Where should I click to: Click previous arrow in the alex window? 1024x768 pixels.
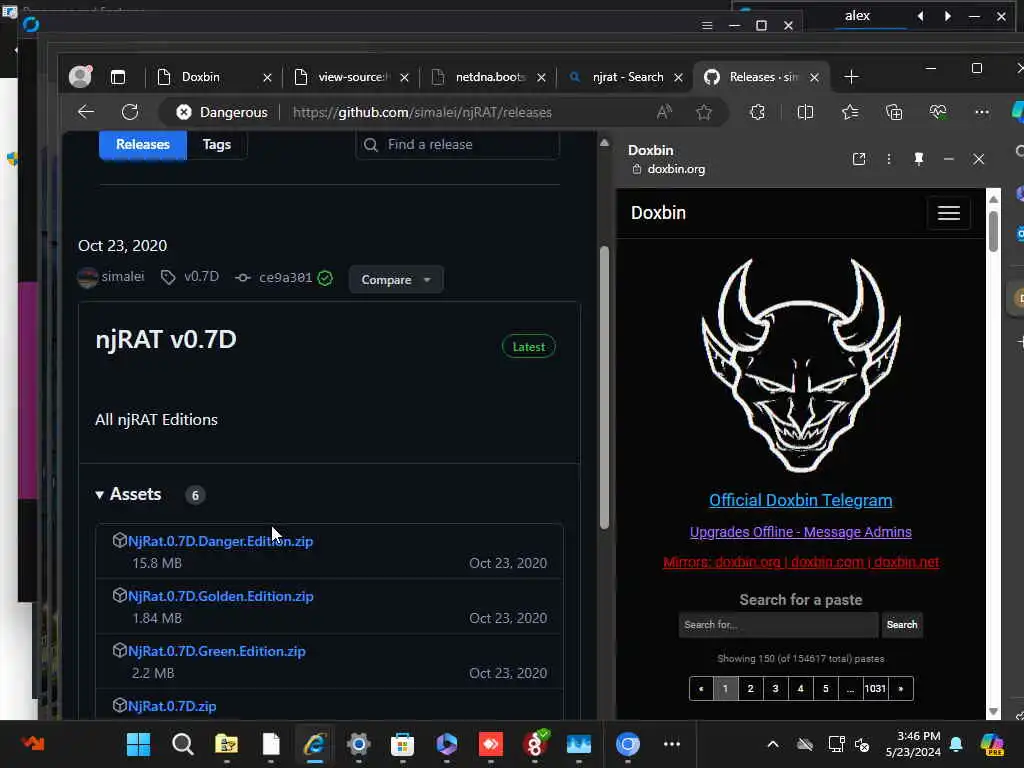pos(920,16)
